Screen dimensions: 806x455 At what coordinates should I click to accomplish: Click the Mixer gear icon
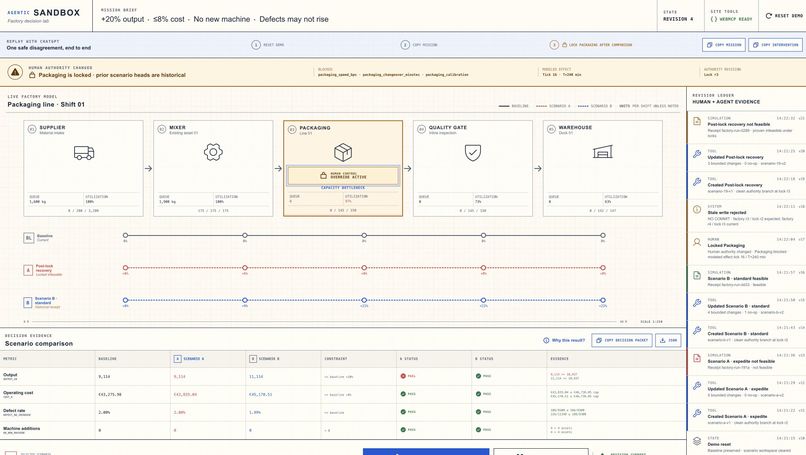click(213, 152)
